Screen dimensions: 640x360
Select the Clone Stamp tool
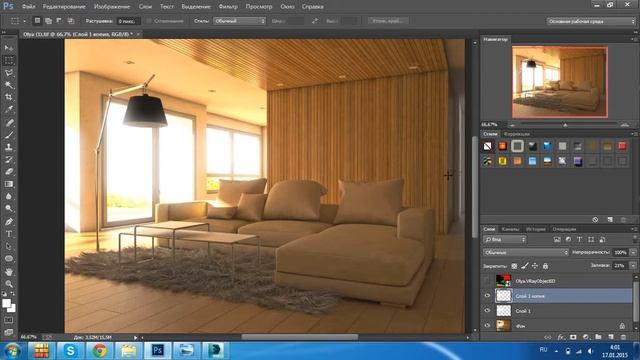(x=9, y=147)
